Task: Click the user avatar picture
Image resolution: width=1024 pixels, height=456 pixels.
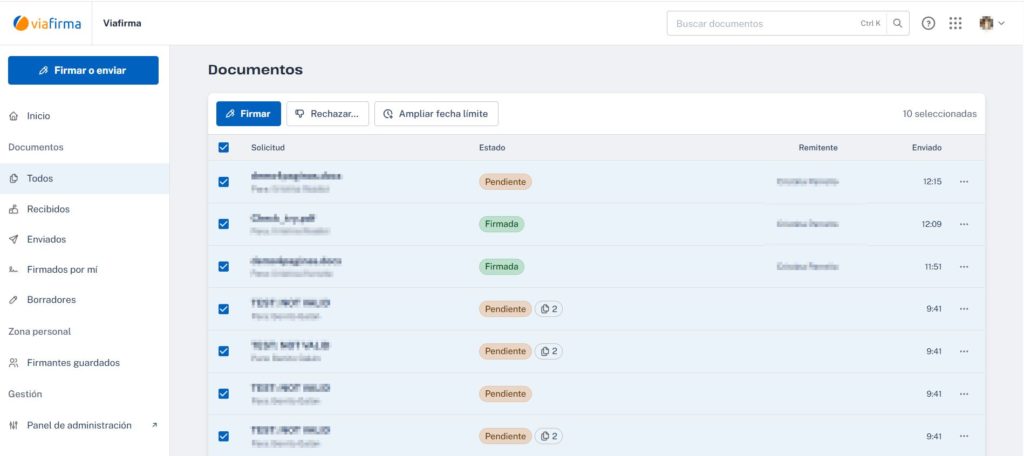Action: pos(985,24)
